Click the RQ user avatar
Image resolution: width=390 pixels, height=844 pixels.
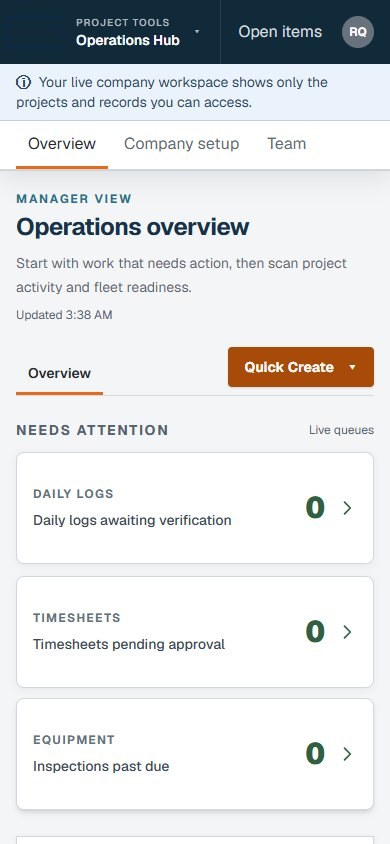click(358, 32)
